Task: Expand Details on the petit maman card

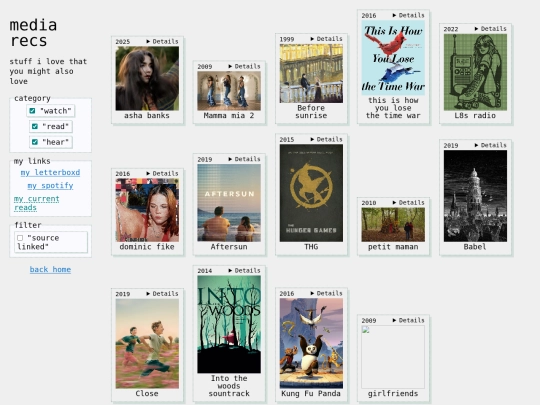Action: click(x=408, y=202)
